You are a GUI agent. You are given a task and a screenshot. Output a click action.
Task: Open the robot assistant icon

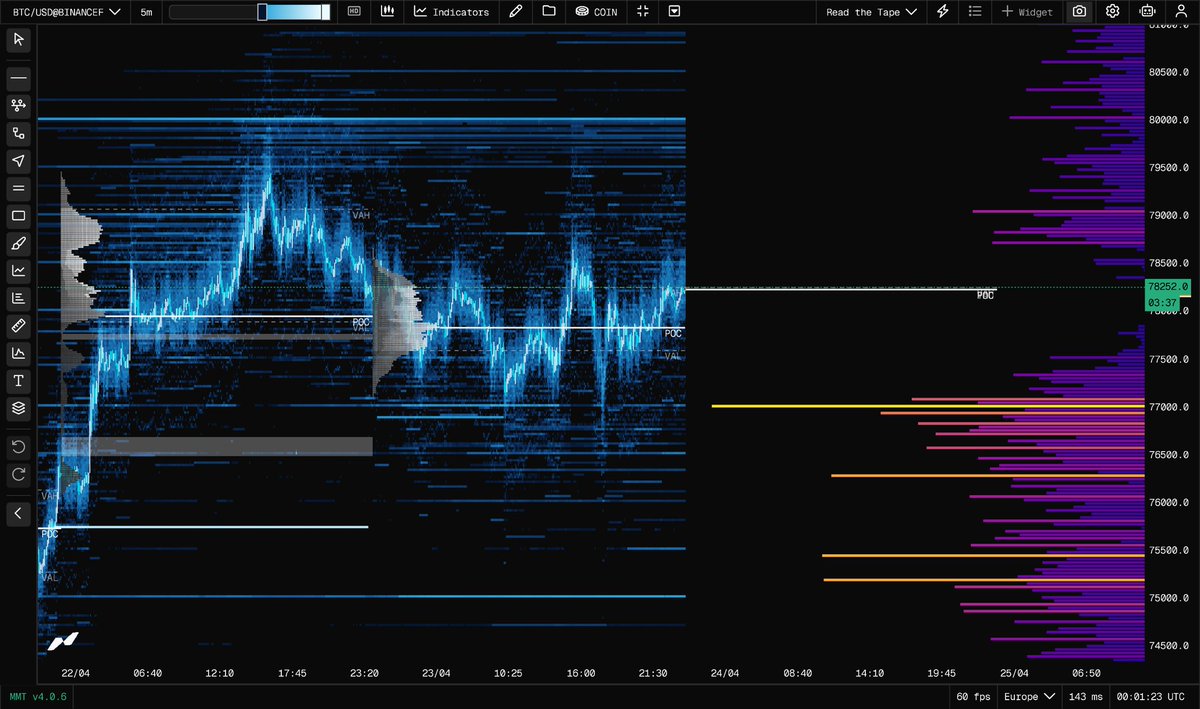click(1147, 12)
